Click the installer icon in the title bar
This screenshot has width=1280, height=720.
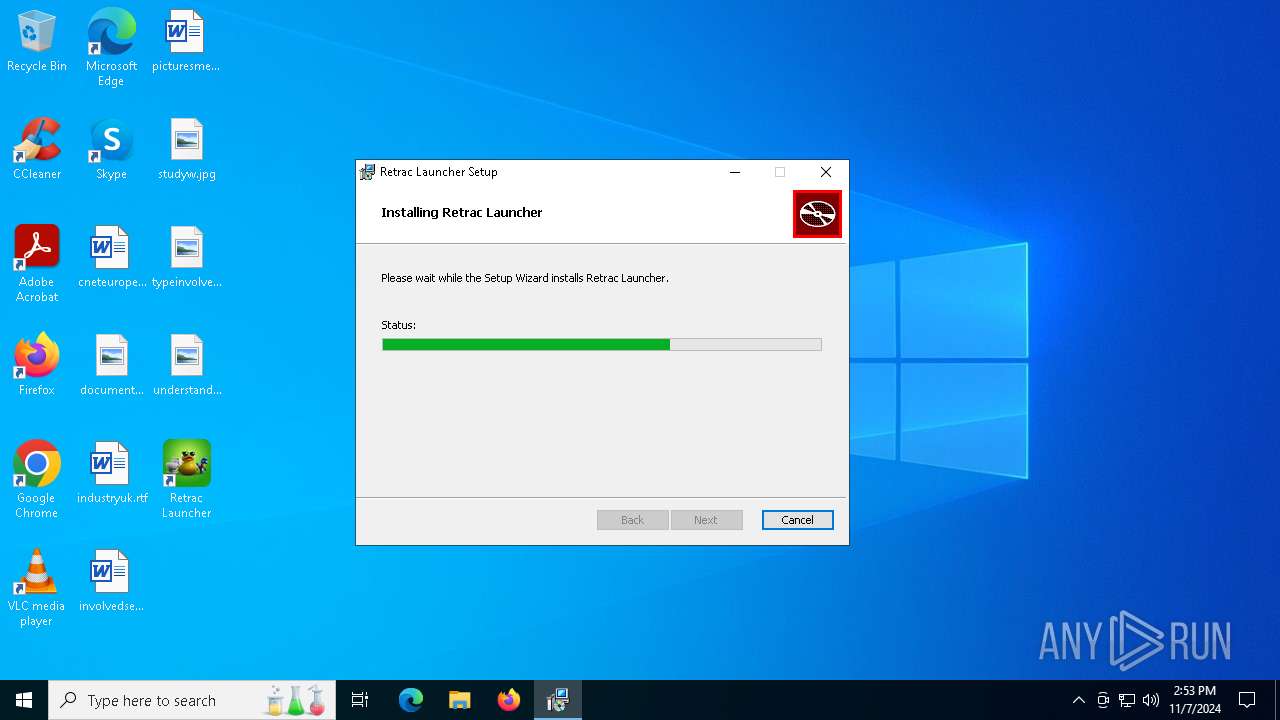(368, 172)
